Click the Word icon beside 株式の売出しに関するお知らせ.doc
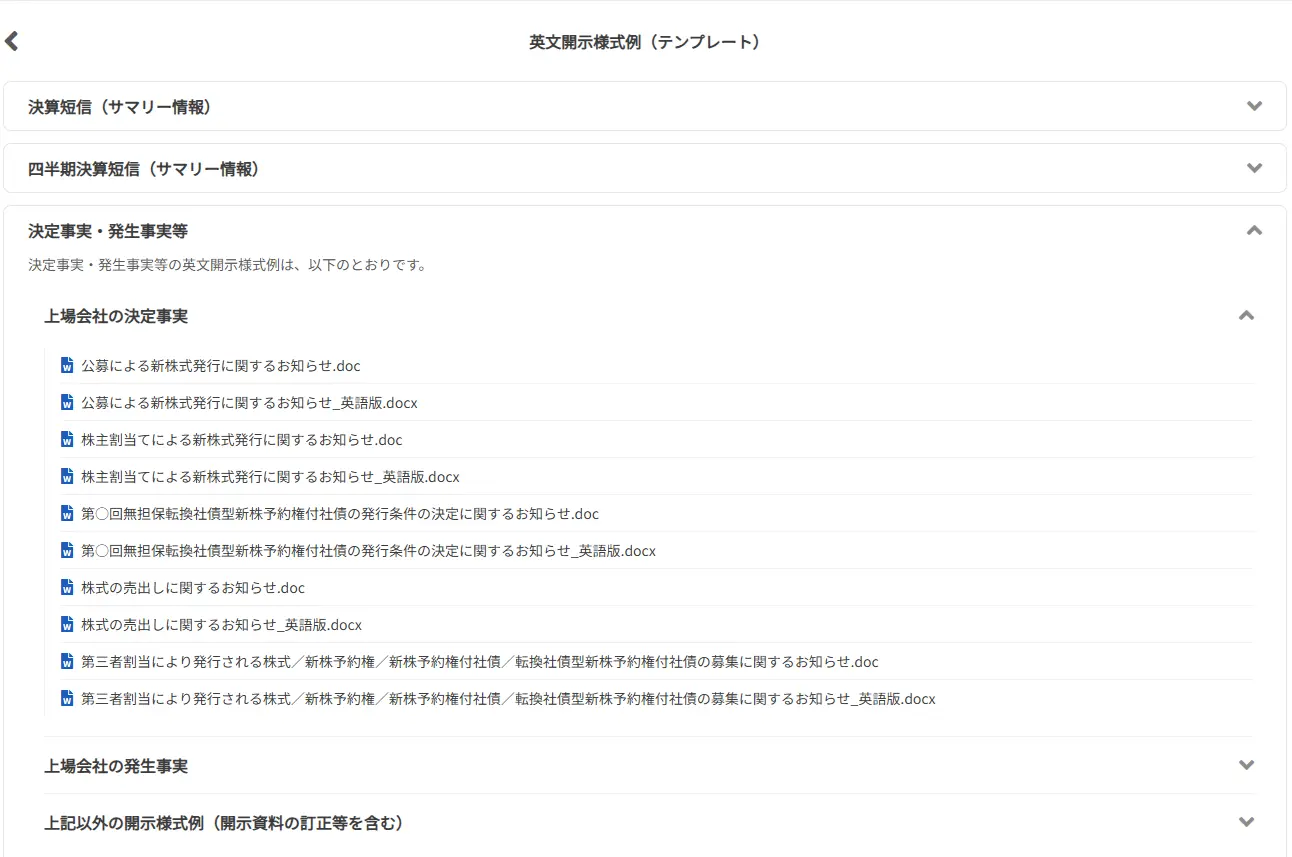 click(x=67, y=587)
